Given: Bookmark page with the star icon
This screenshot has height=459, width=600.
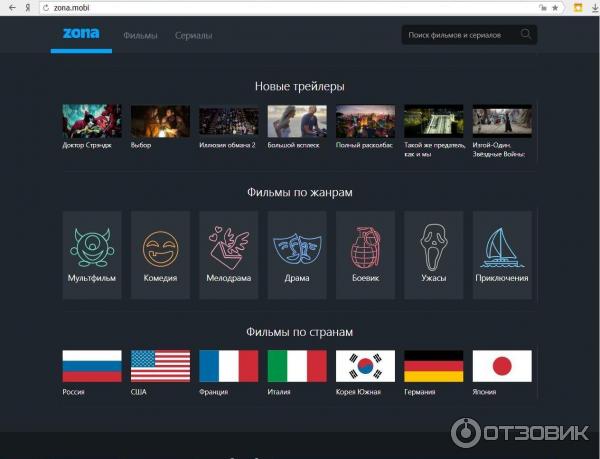Looking at the screenshot, I should (555, 7).
